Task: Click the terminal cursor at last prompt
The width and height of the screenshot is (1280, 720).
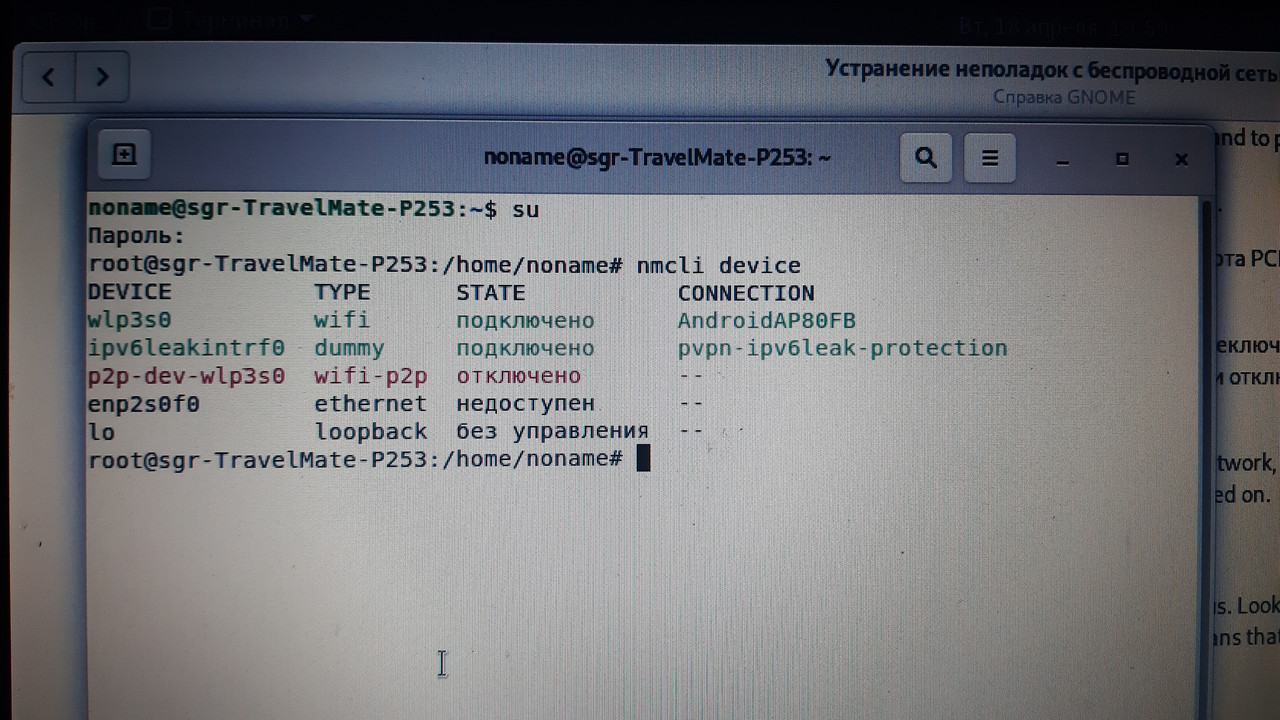Action: pyautogui.click(x=643, y=459)
